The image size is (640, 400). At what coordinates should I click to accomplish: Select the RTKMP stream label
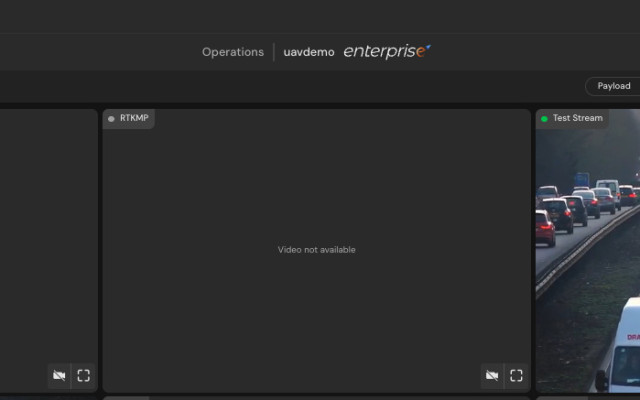point(134,118)
